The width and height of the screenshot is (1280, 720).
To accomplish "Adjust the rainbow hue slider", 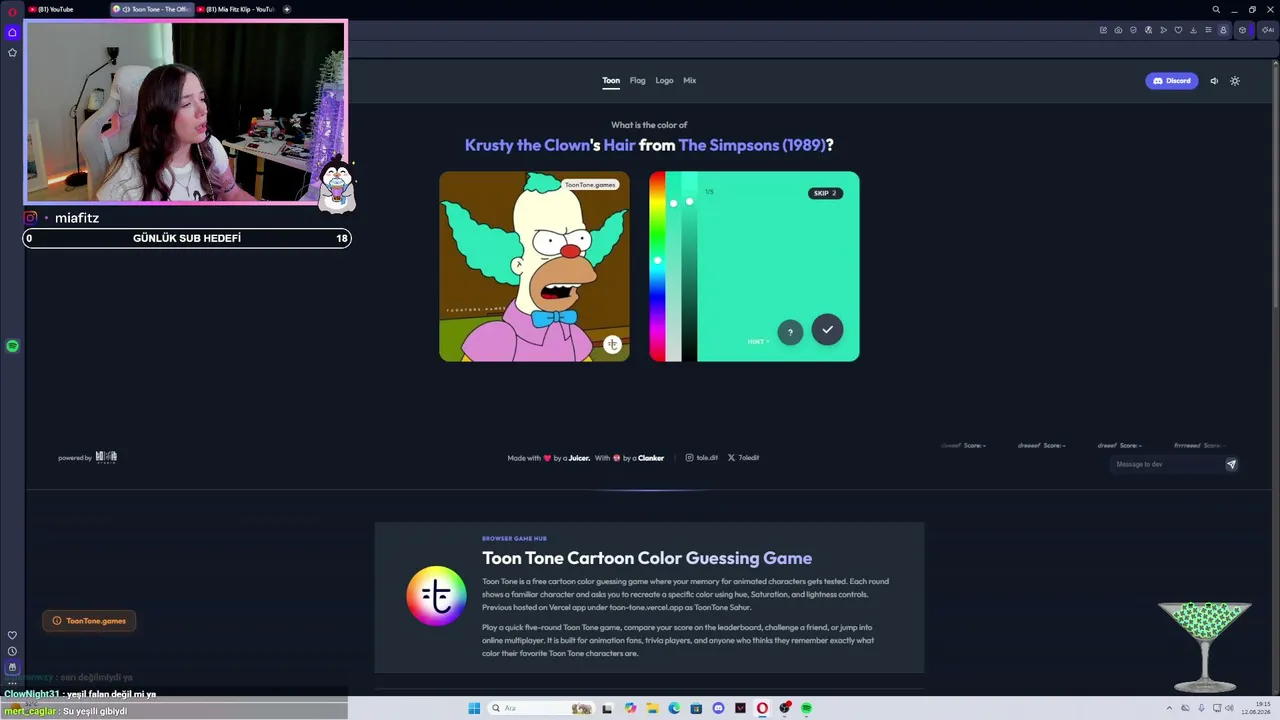I will [657, 266].
